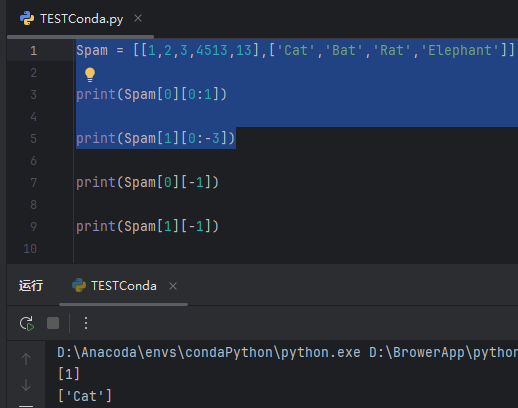This screenshot has height=408, width=518.
Task: Open the more options vertical dots menu
Action: coord(86,323)
